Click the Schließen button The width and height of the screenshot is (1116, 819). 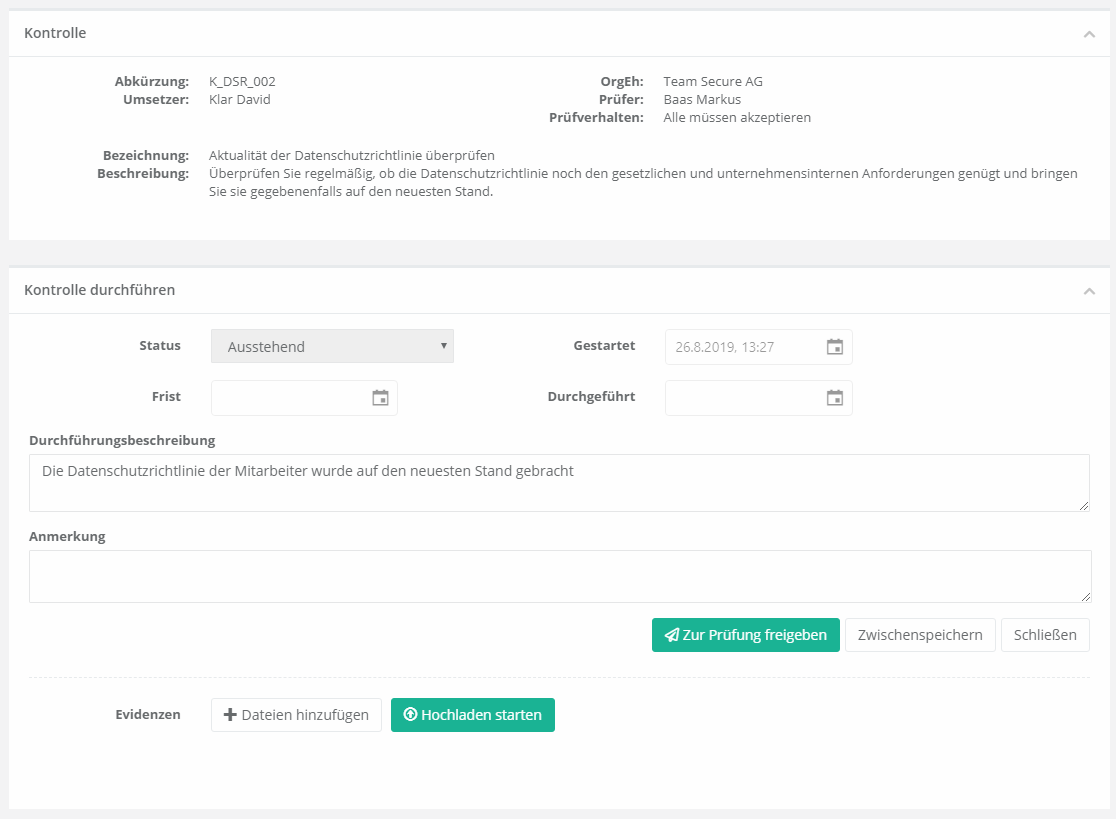[x=1045, y=635]
